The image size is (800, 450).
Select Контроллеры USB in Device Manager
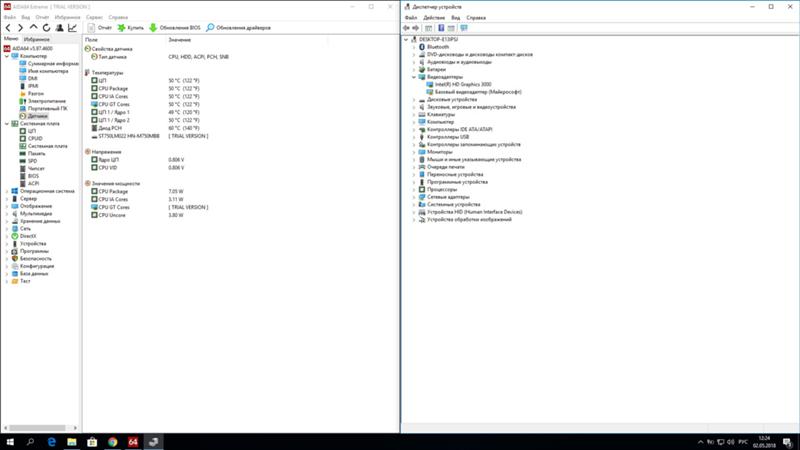coord(444,137)
